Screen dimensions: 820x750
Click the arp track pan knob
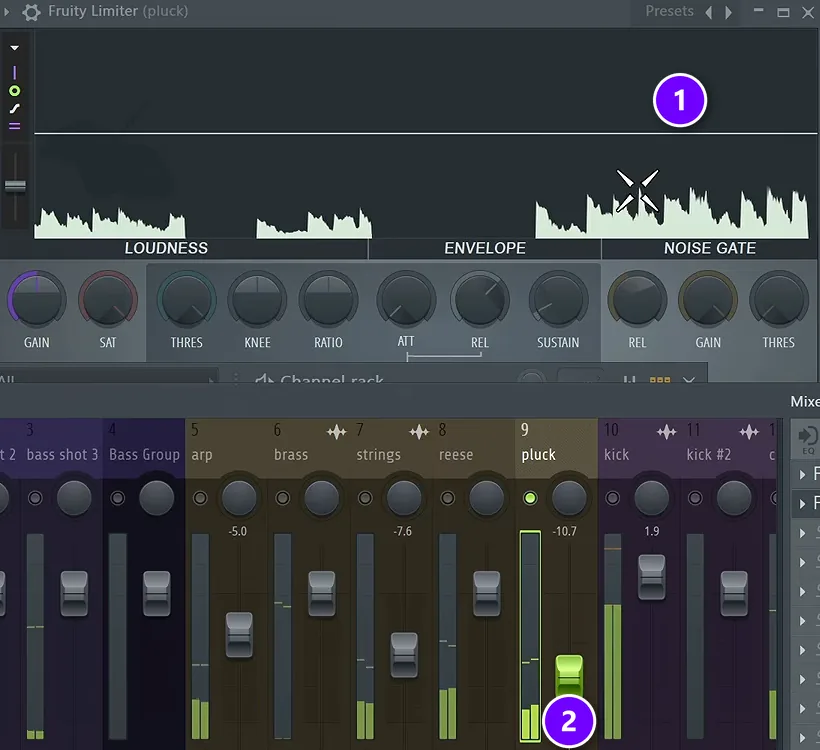tap(239, 498)
